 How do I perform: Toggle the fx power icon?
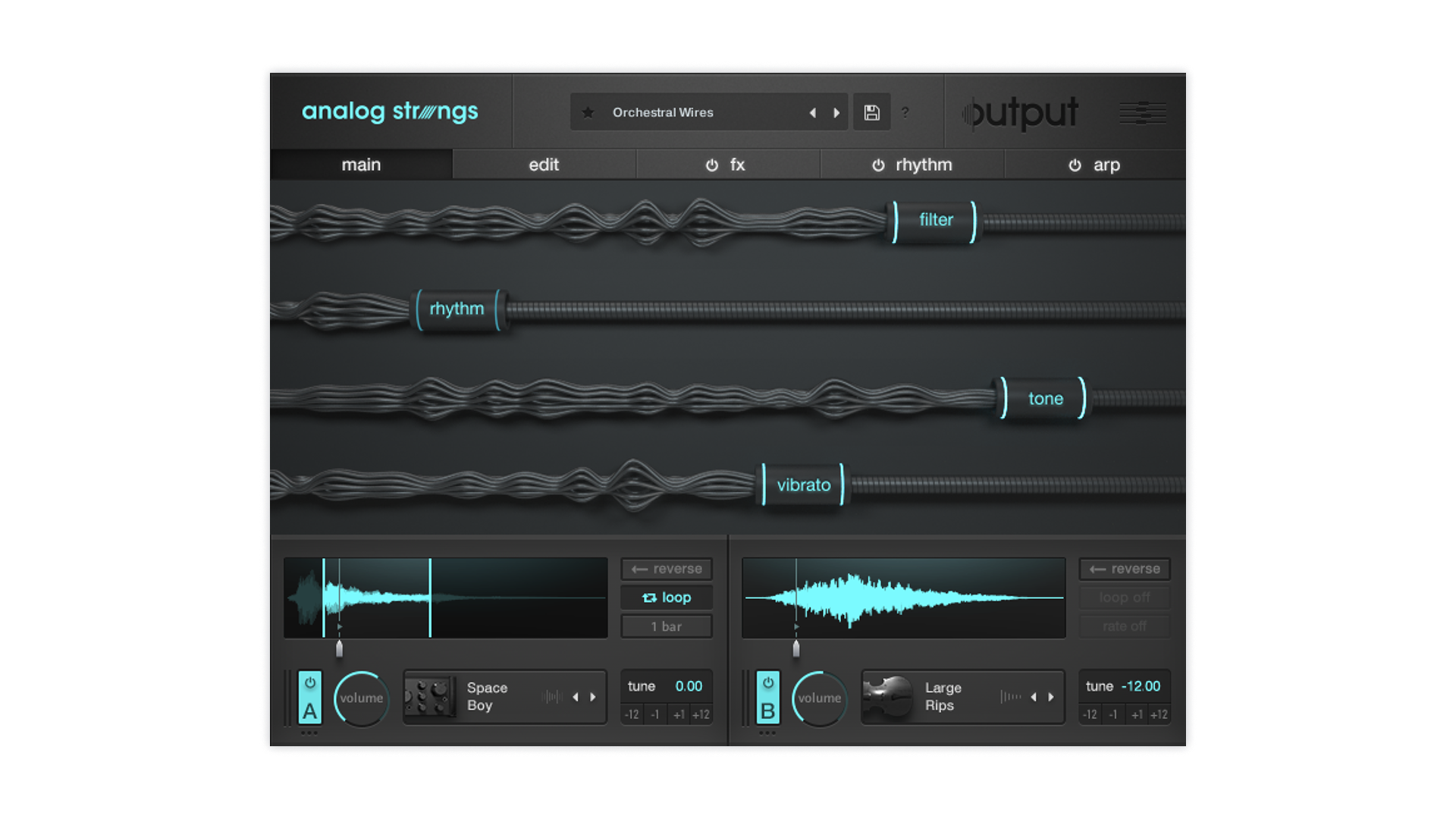711,165
